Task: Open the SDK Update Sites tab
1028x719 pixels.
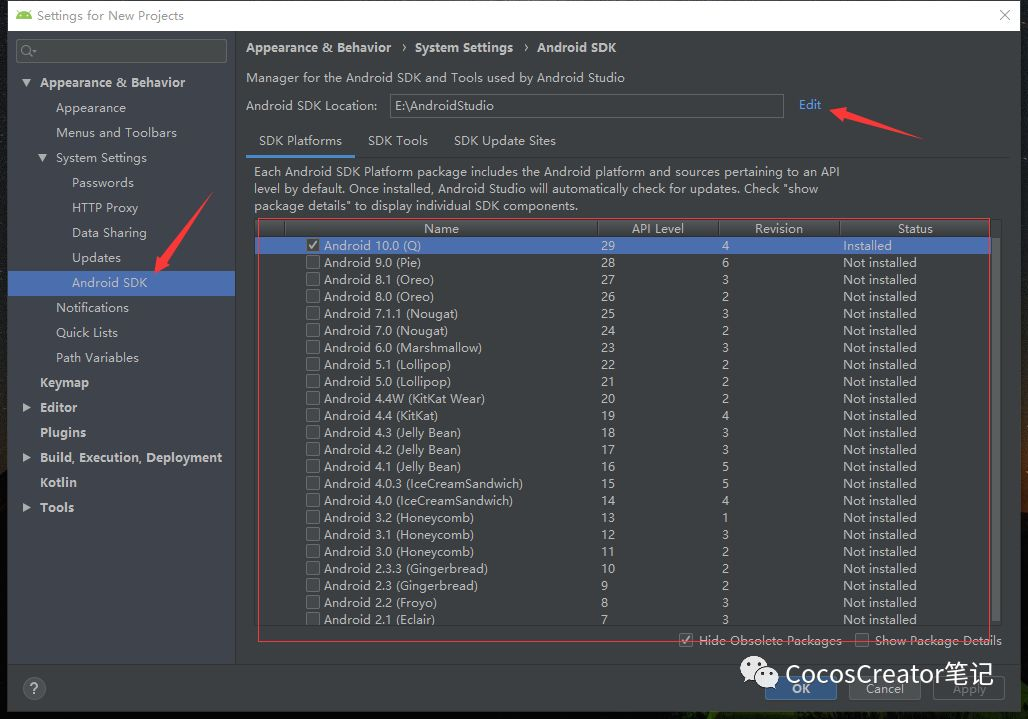Action: [x=504, y=141]
